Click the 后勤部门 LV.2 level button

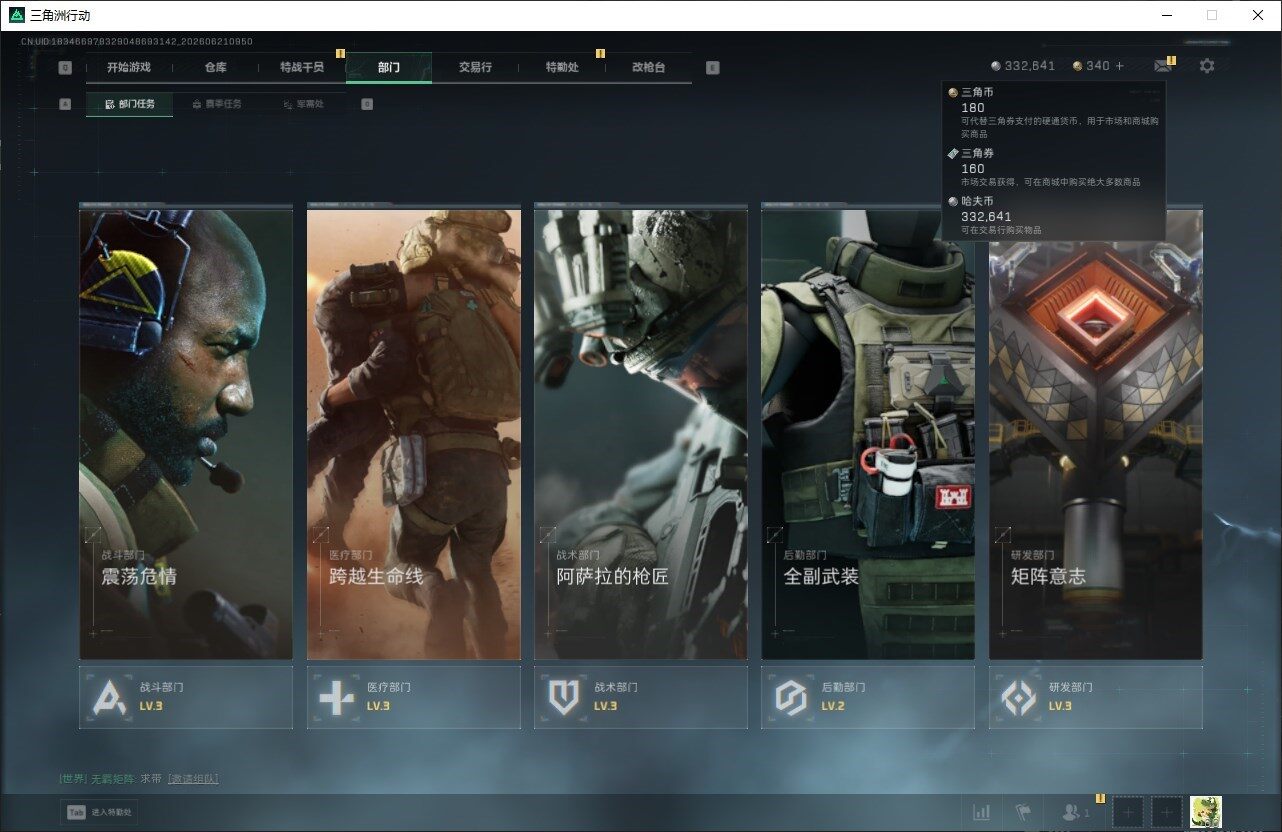tap(868, 697)
